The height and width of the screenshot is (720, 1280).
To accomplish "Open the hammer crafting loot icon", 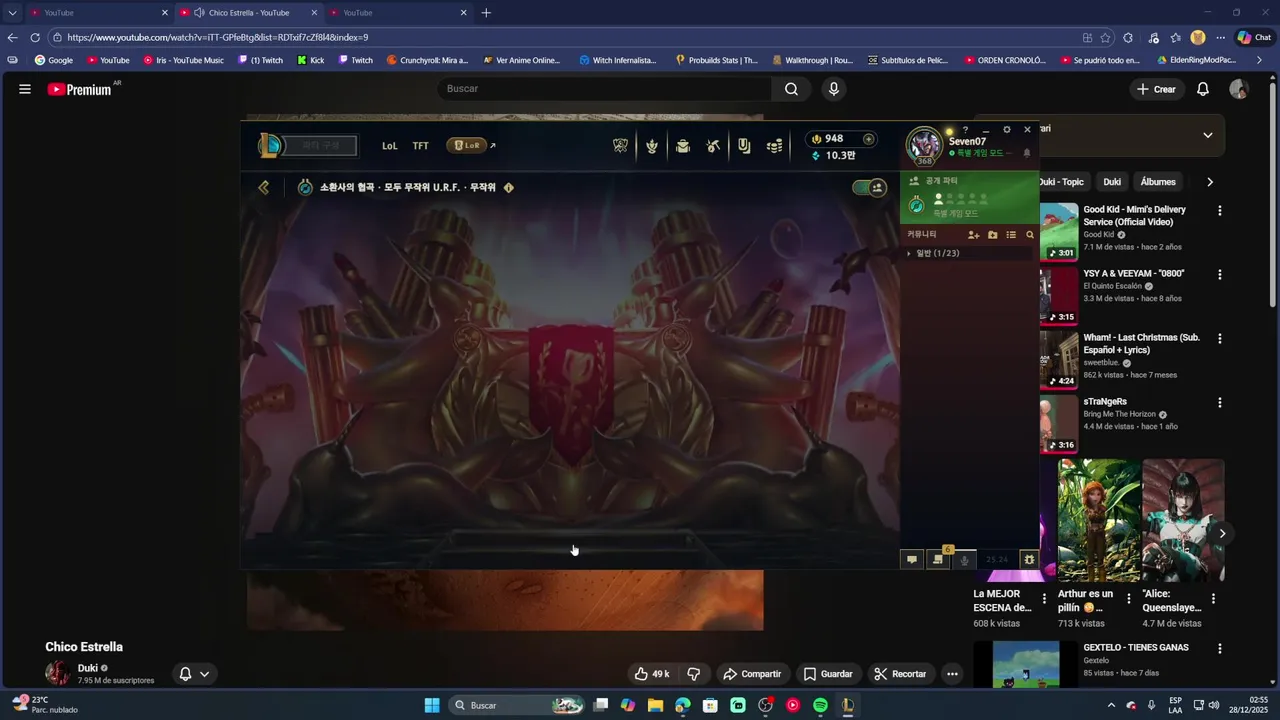I will click(713, 146).
